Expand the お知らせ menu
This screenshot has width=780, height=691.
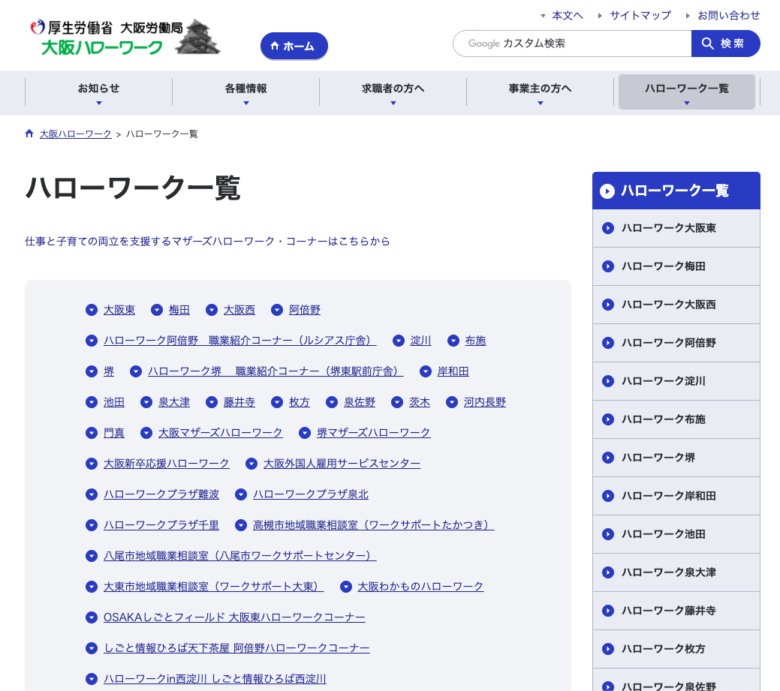tap(98, 92)
